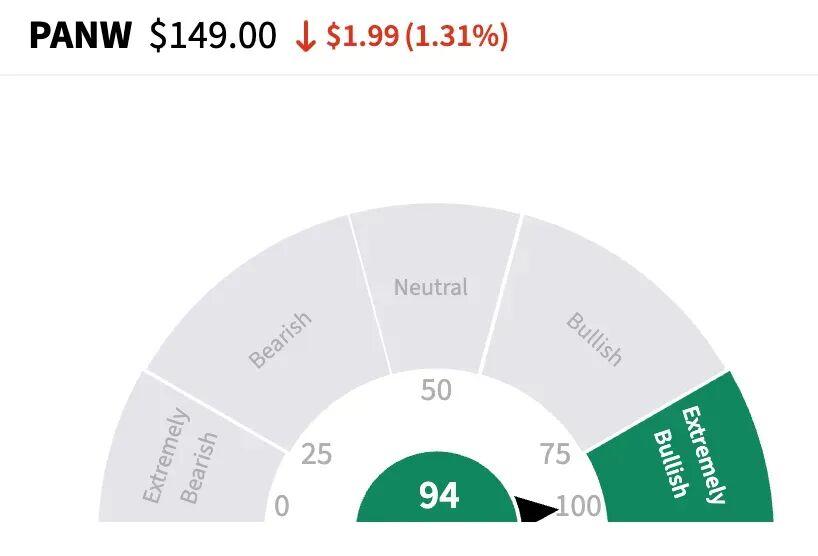Image resolution: width=818 pixels, height=556 pixels.
Task: Click the 0 gauge scale label
Action: coord(281,506)
